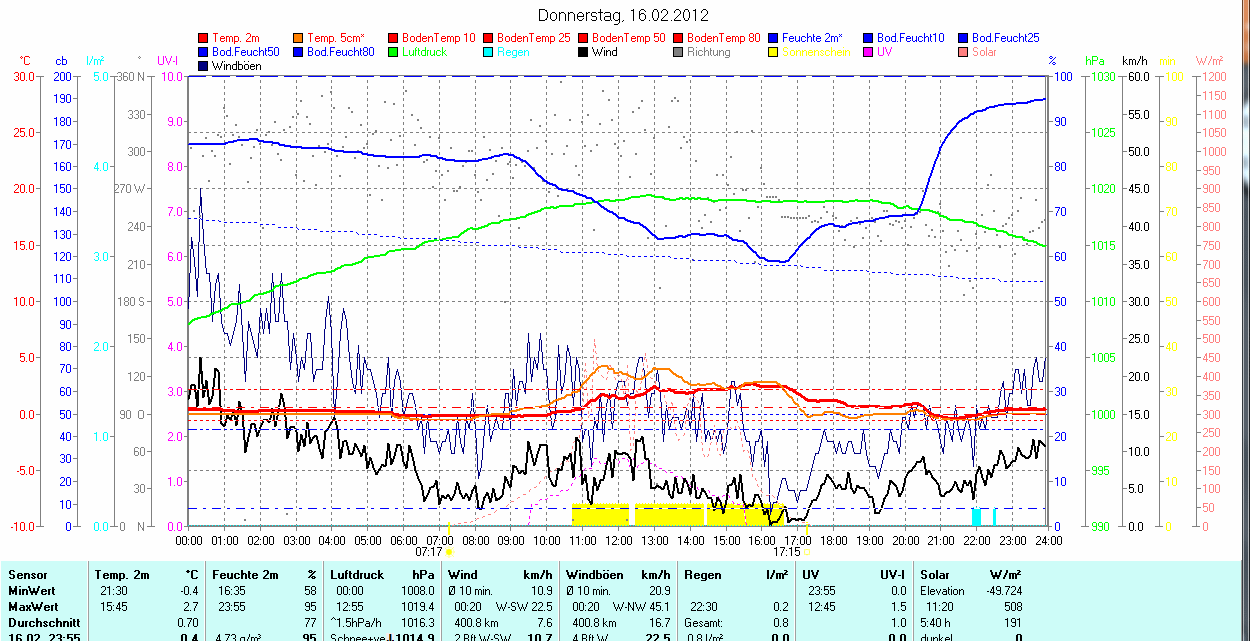Click the gray Richtung legend swatch
Screen dimensions: 1250x641
point(678,52)
